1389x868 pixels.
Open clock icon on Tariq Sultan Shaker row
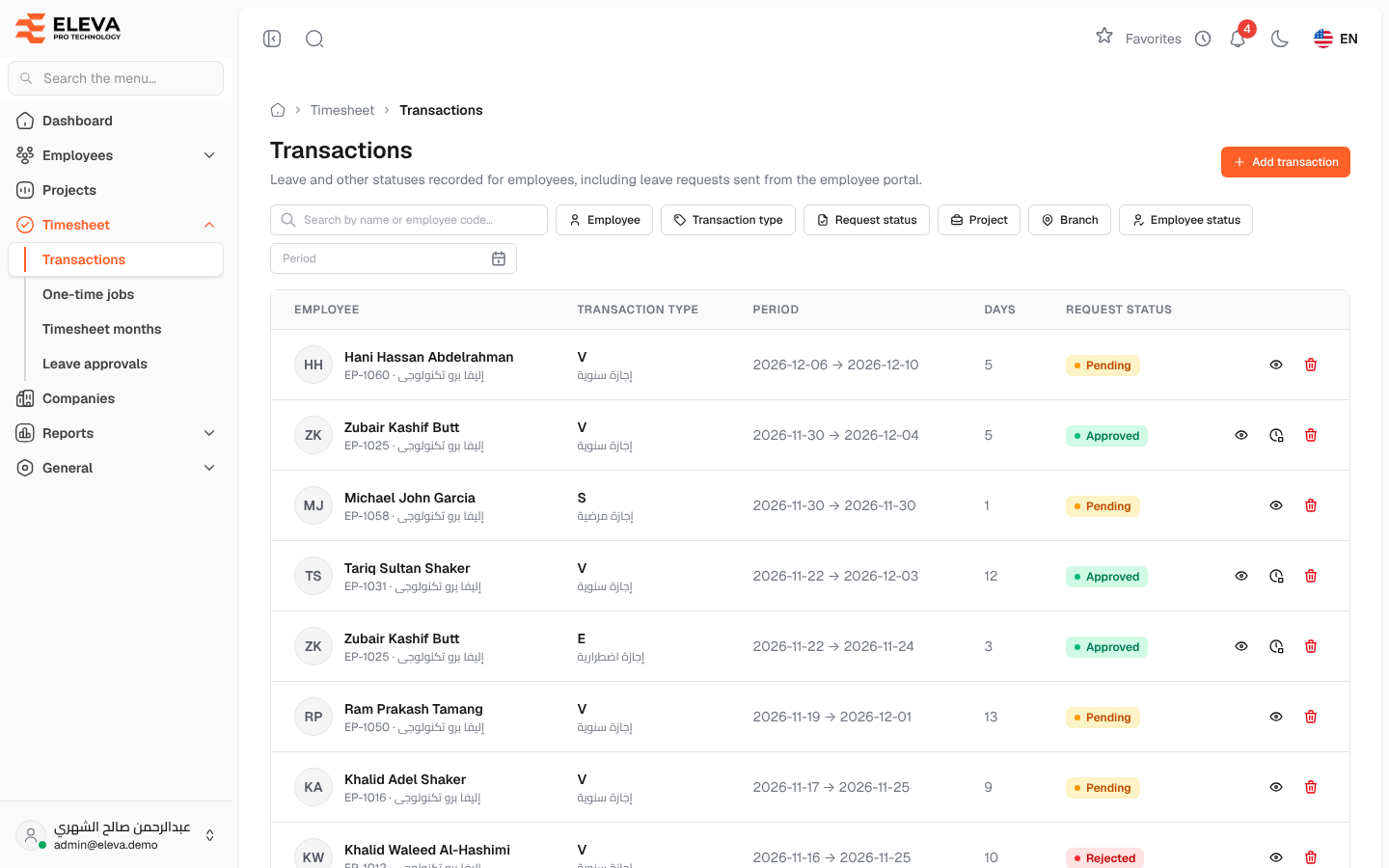click(x=1276, y=576)
